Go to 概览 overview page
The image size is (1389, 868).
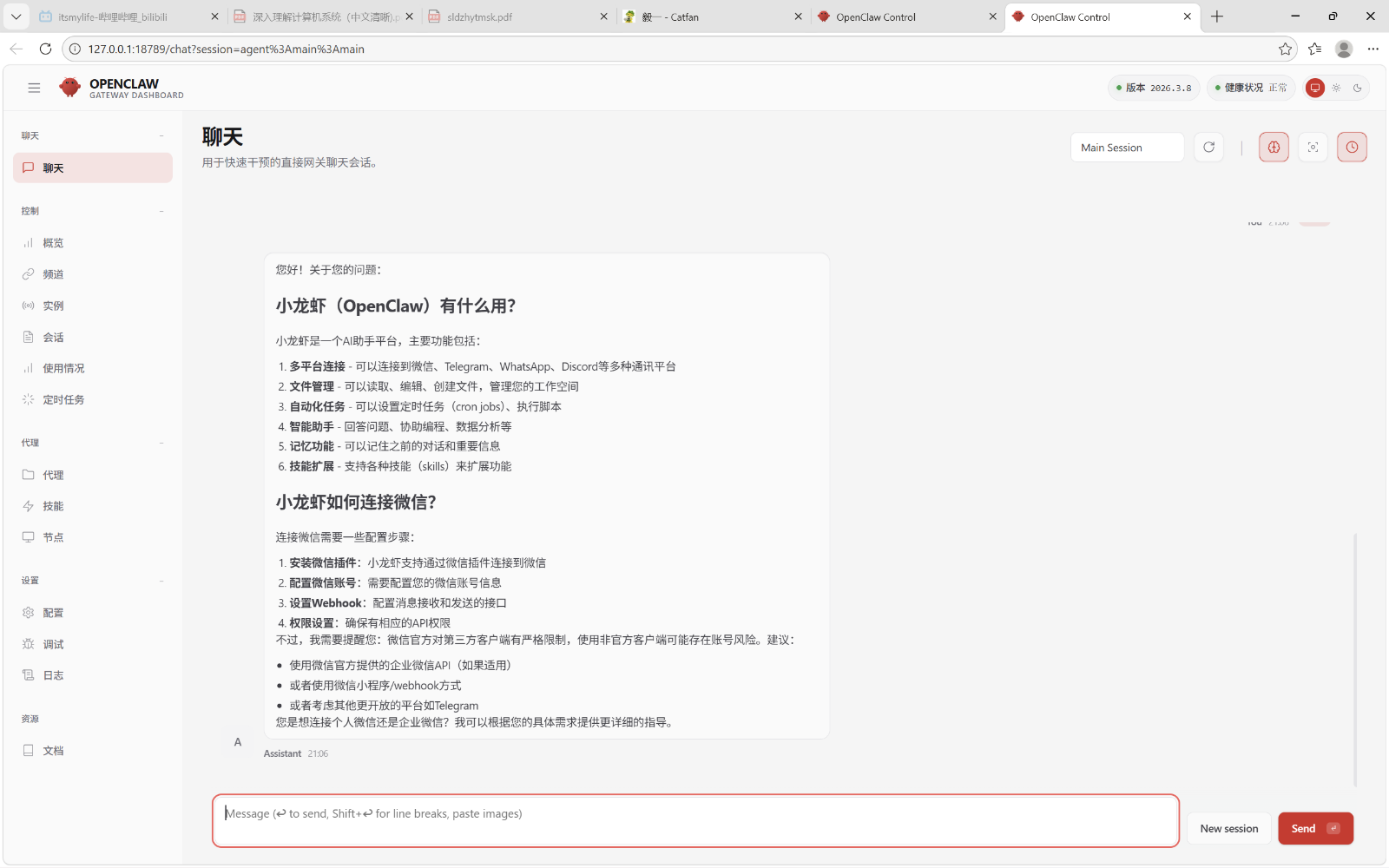point(93,243)
